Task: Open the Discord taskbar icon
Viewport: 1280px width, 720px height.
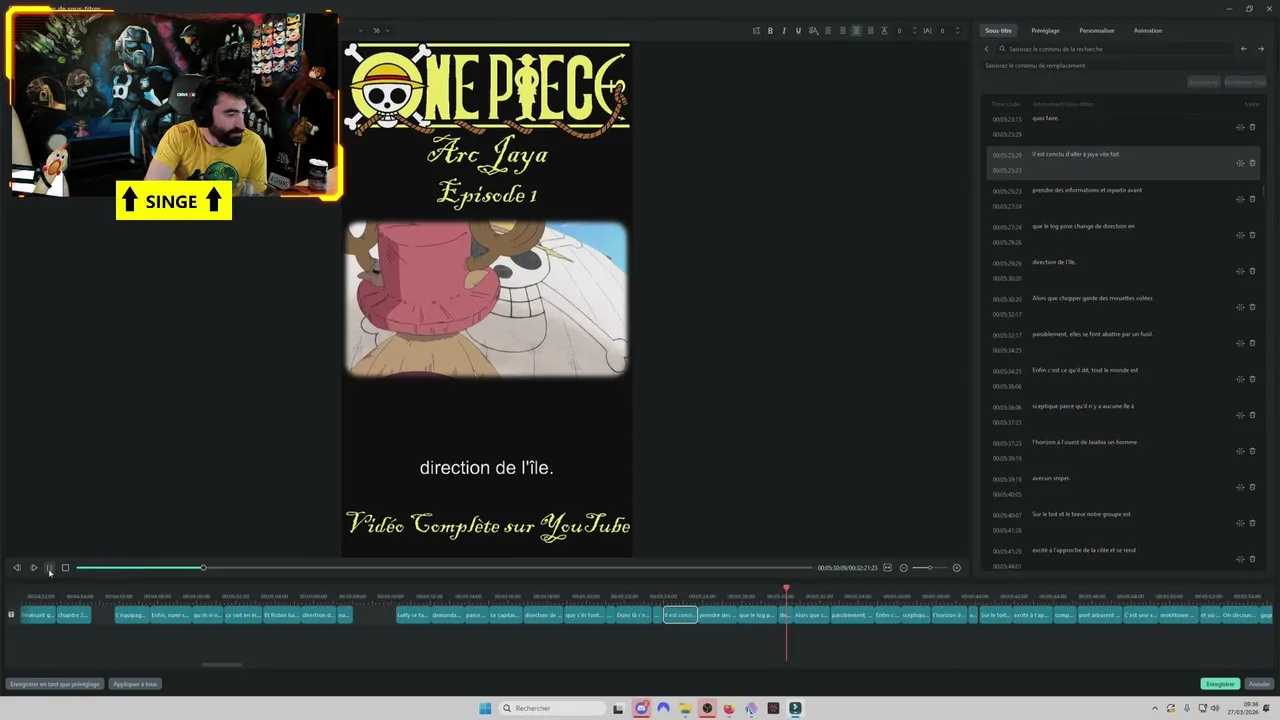Action: pos(641,708)
